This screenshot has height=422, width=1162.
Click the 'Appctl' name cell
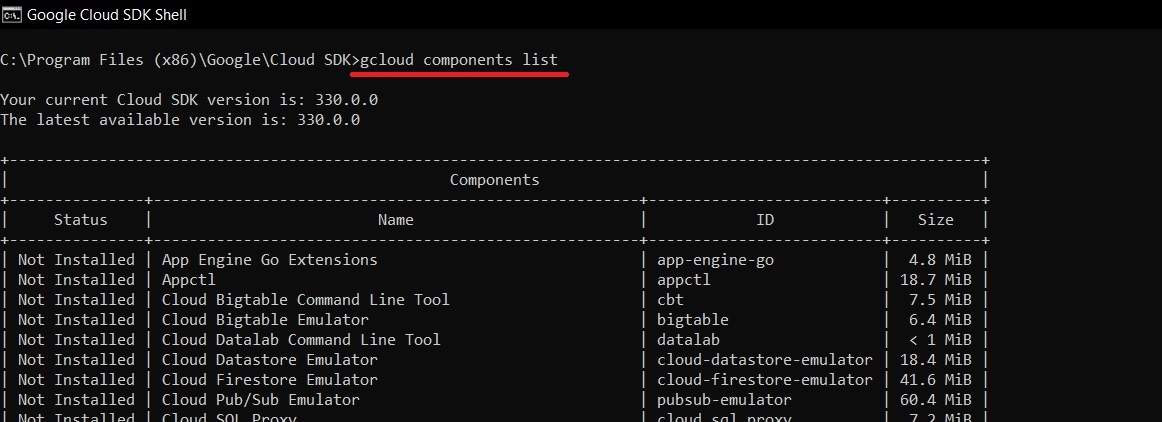188,280
